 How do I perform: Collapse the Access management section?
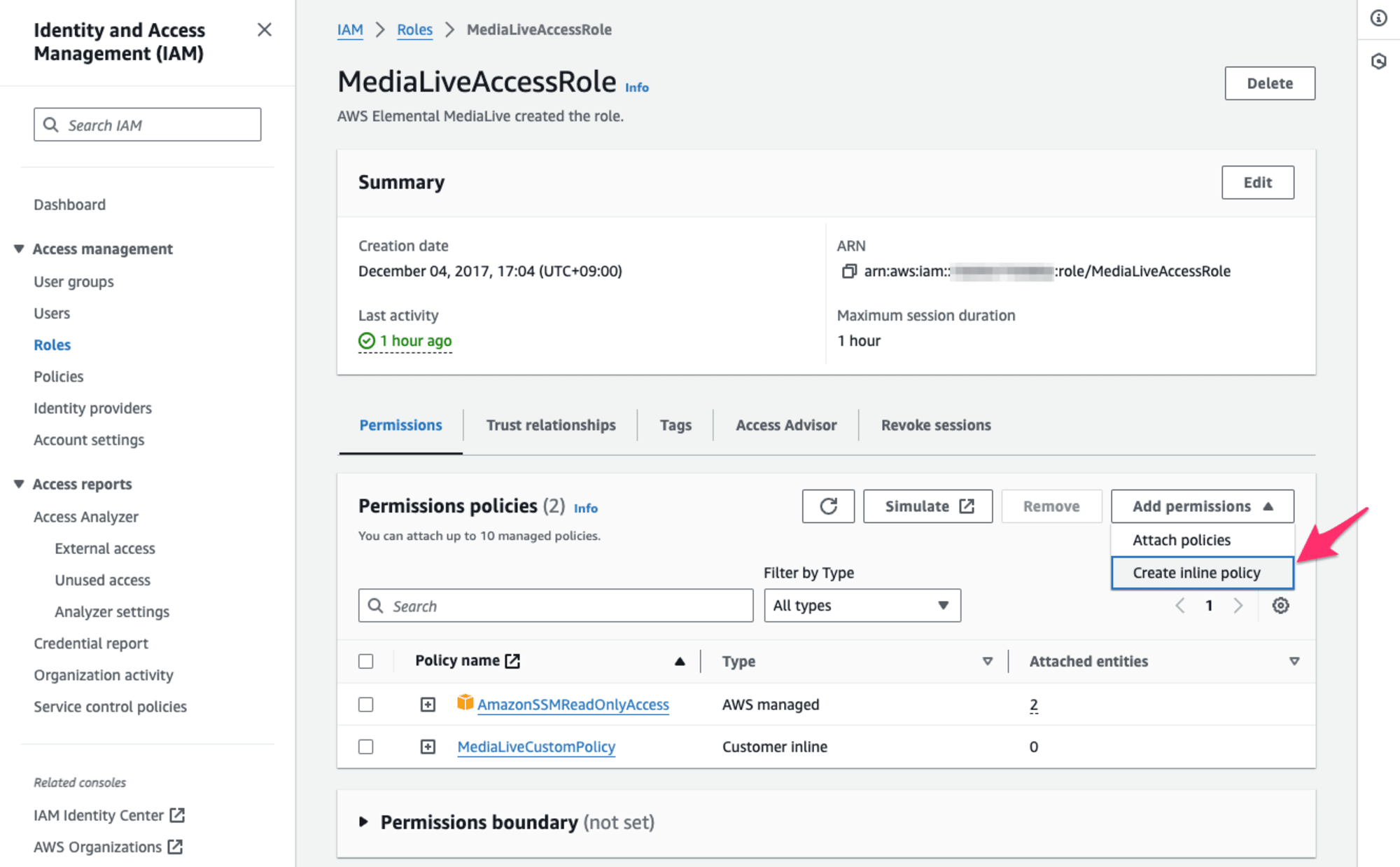(x=19, y=249)
